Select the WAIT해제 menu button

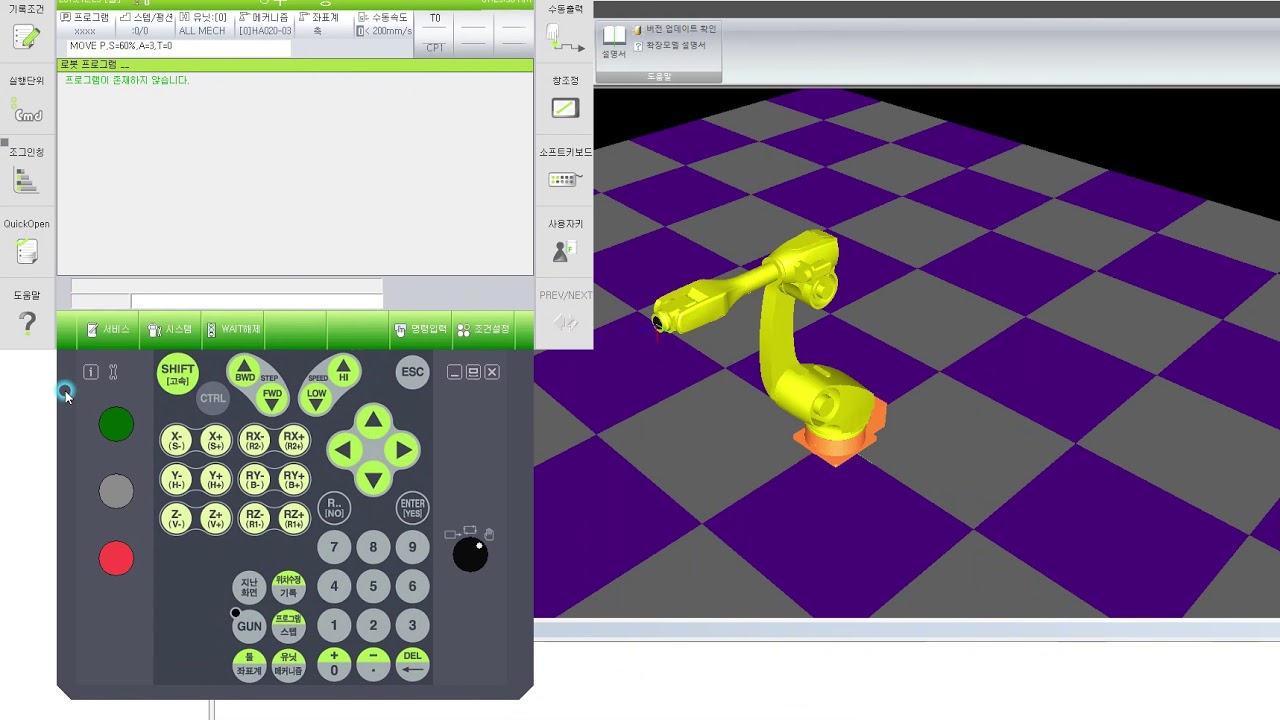pyautogui.click(x=233, y=329)
